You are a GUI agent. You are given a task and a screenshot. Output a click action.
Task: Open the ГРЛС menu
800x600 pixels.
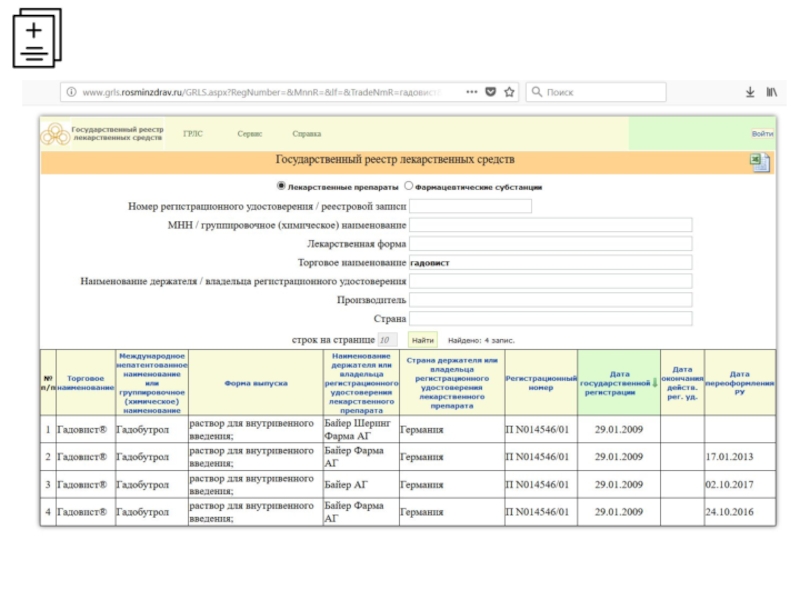point(193,134)
